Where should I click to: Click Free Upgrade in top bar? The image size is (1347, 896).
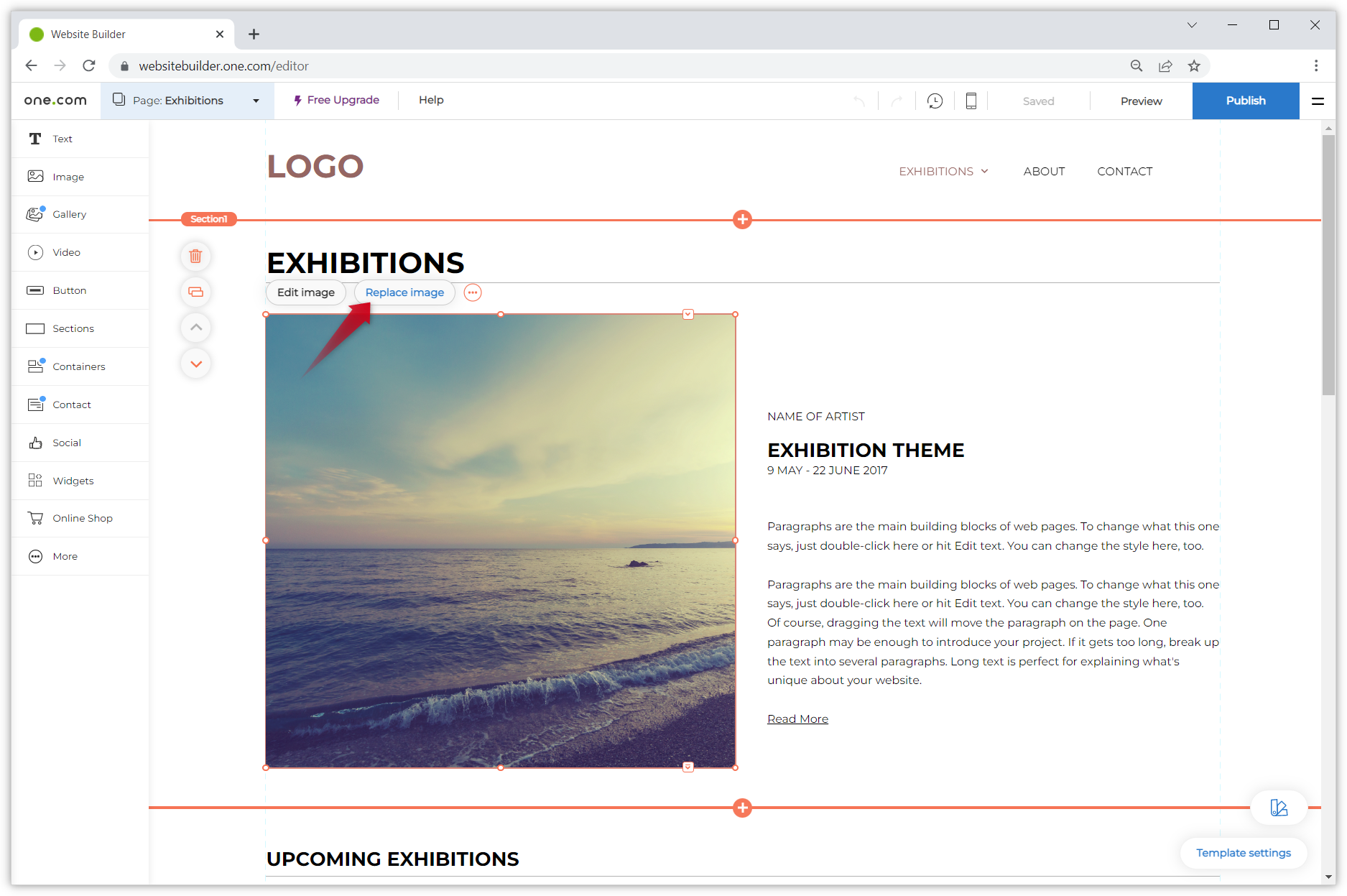click(336, 100)
